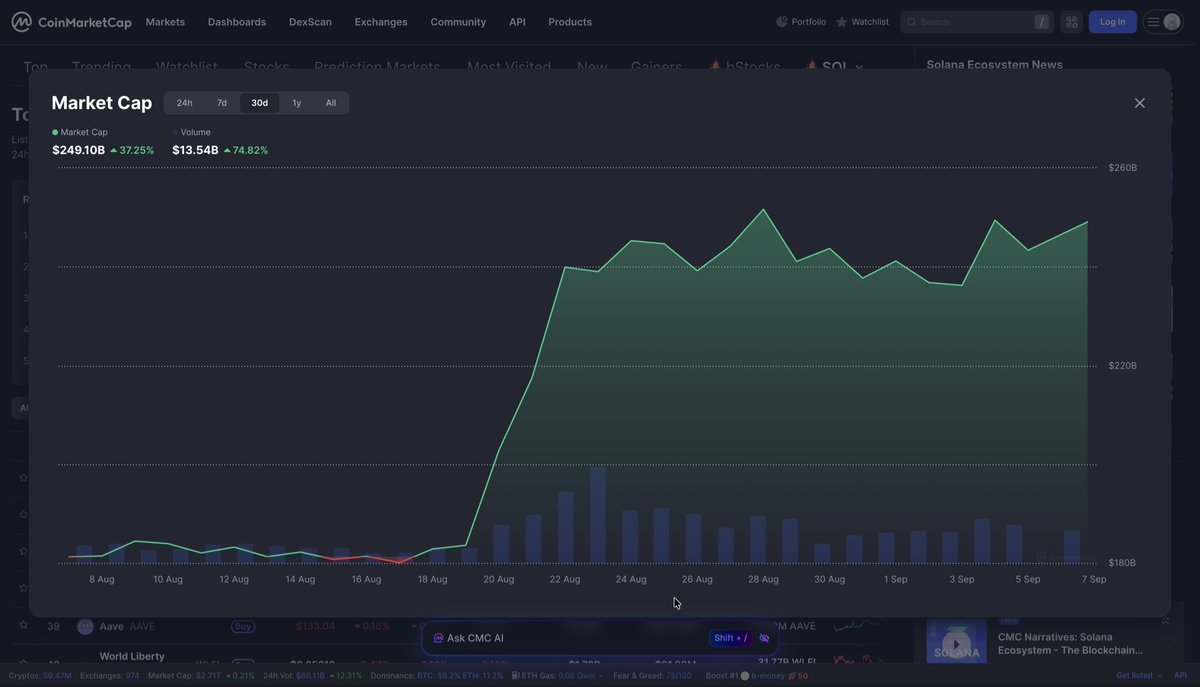Screen dimensions: 1200x687
Task: Open CMC Narratives Solana Ecosystem article
Action: coord(1070,643)
